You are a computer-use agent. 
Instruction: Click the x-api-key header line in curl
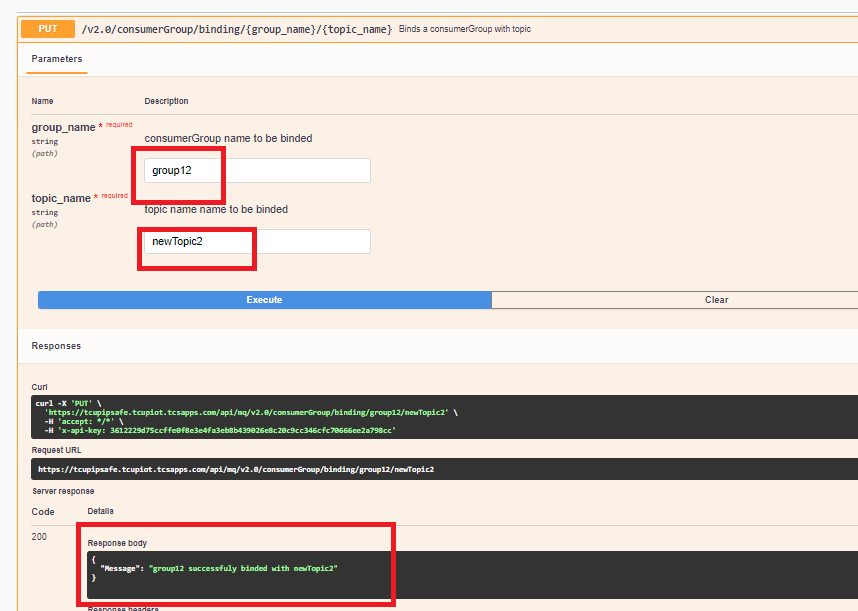220,430
